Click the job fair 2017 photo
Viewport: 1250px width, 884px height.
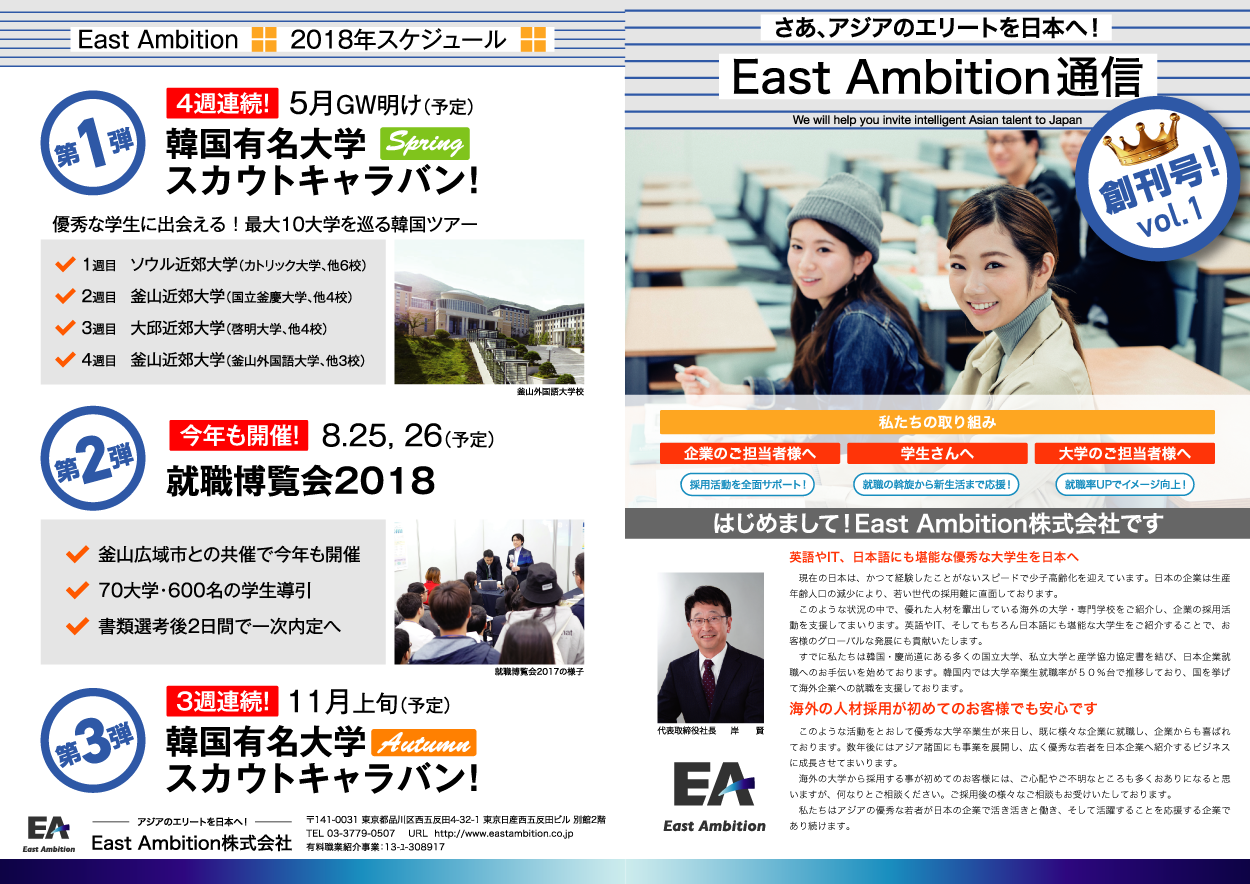pyautogui.click(x=489, y=592)
